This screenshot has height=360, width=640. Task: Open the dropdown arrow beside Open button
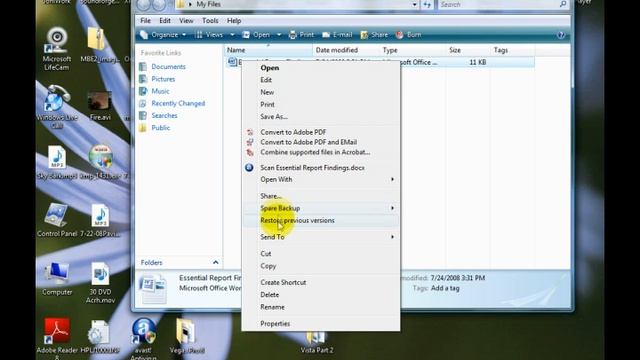(x=279, y=35)
